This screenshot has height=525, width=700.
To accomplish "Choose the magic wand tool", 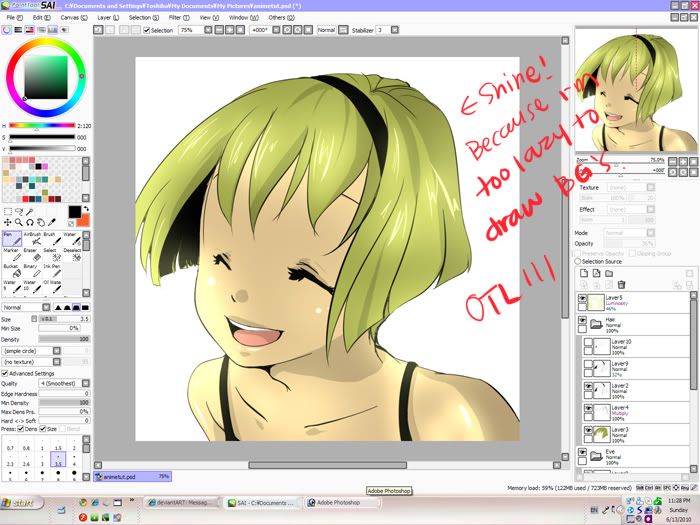I will 29,212.
